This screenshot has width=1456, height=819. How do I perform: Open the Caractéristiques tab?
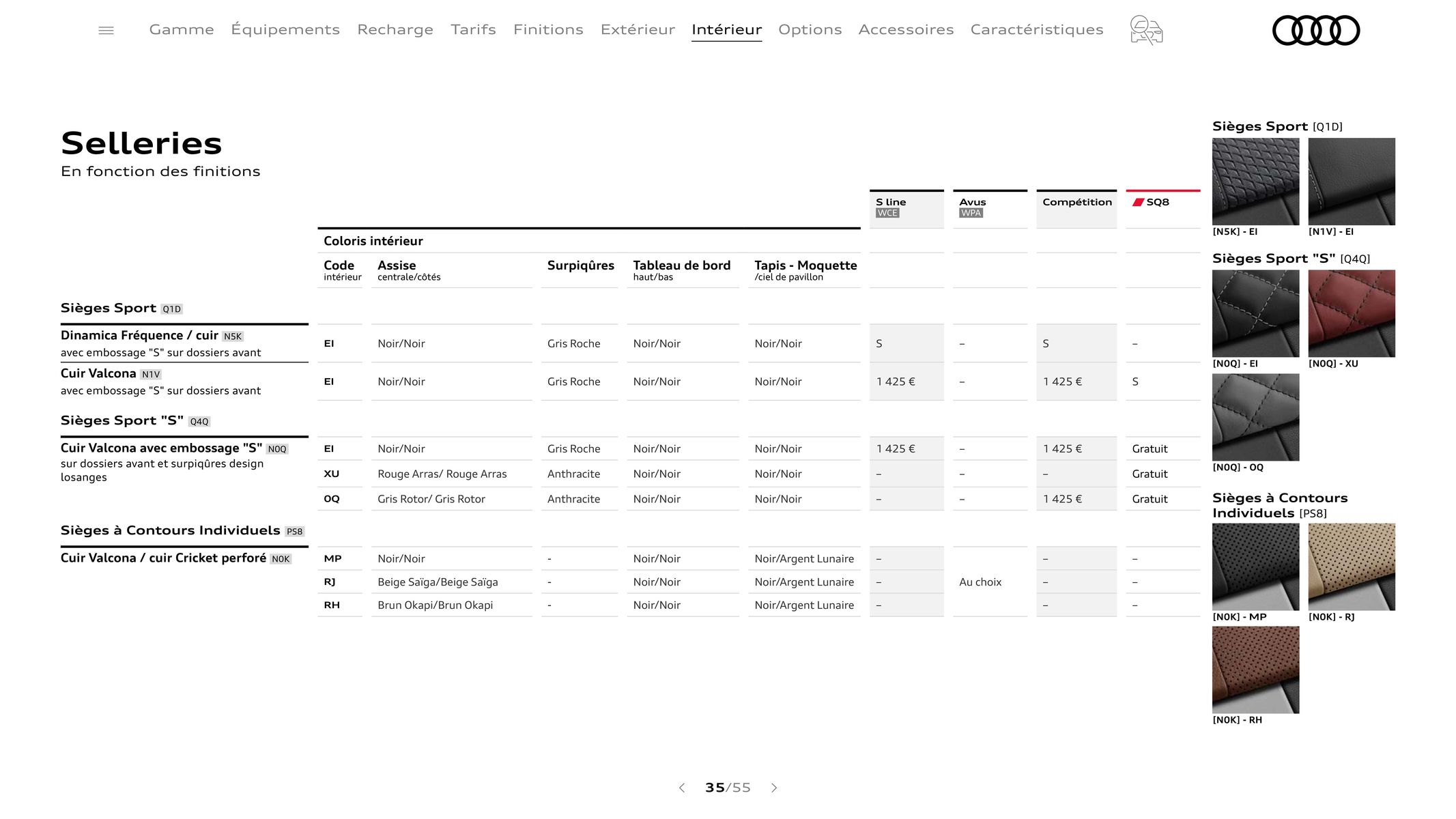pyautogui.click(x=1037, y=29)
